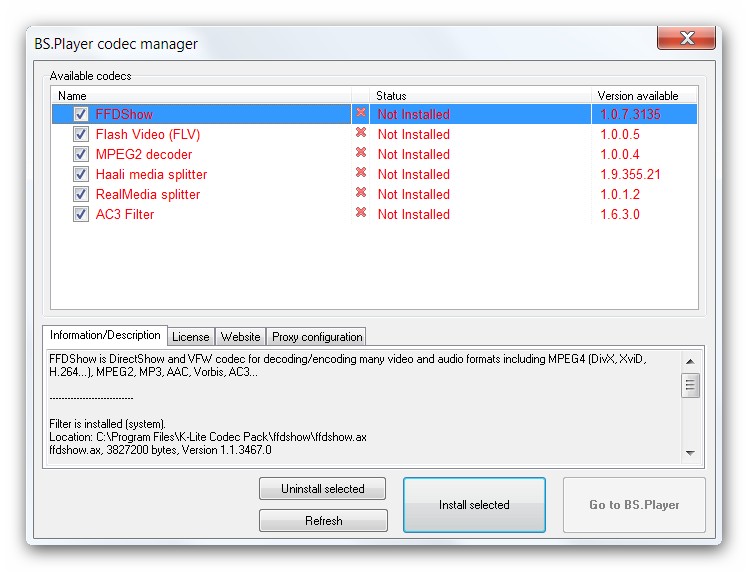This screenshot has width=749, height=572.
Task: Deselect the AC3 Filter checkbox
Action: [81, 214]
